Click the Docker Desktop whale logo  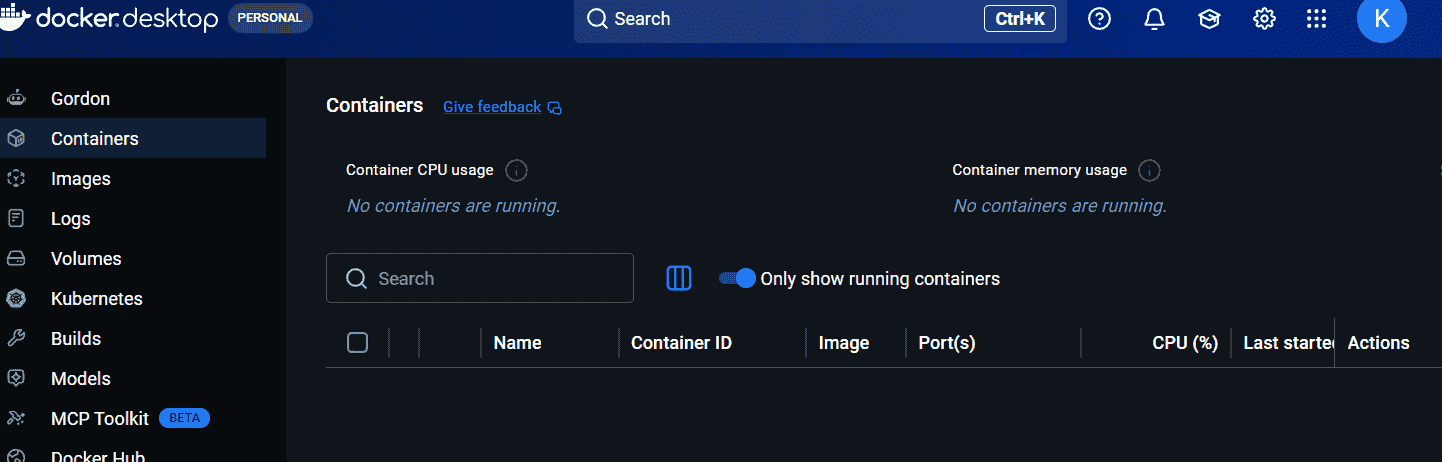click(x=14, y=18)
